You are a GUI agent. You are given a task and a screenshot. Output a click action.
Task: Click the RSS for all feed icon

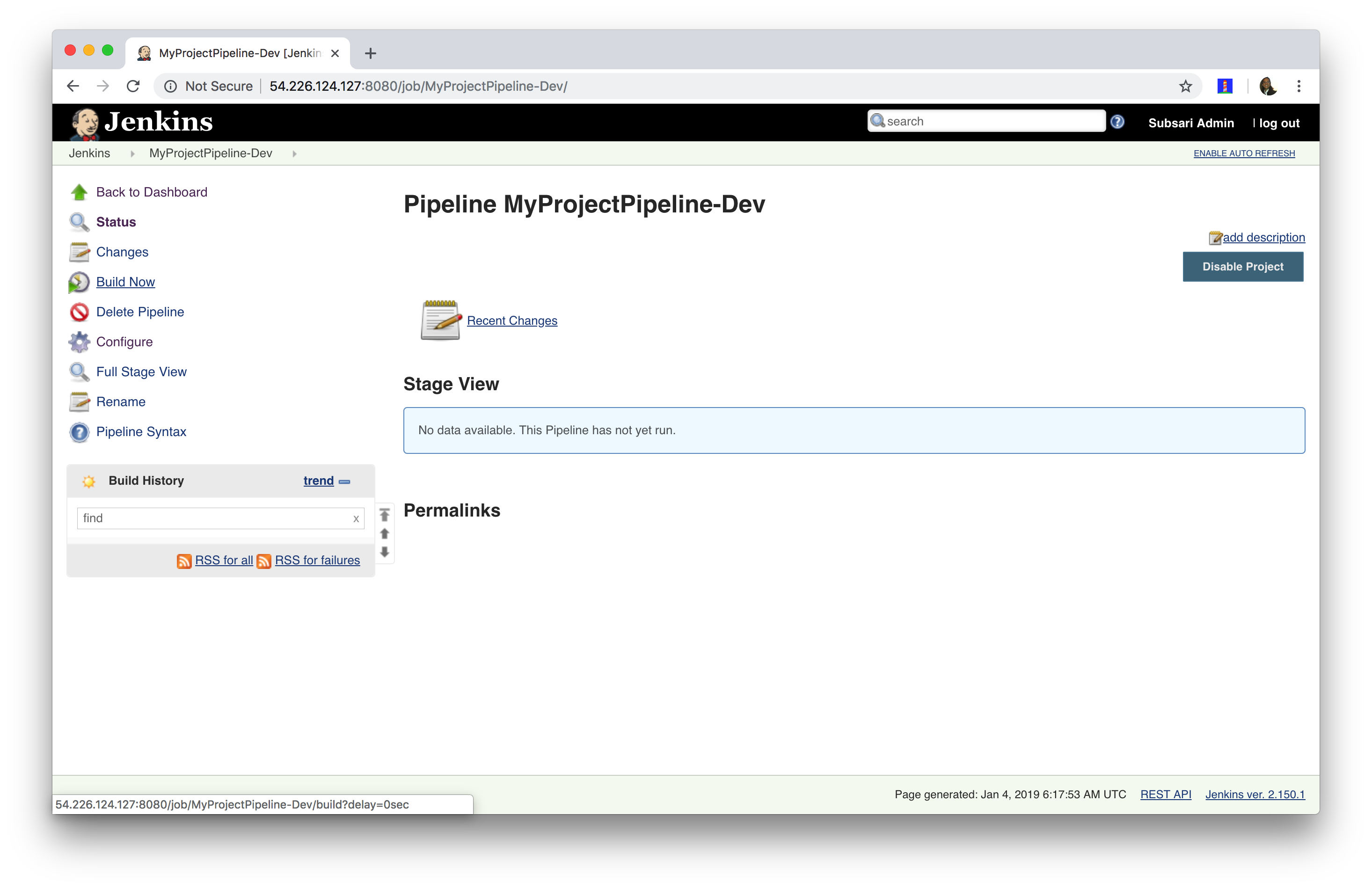[x=184, y=561]
